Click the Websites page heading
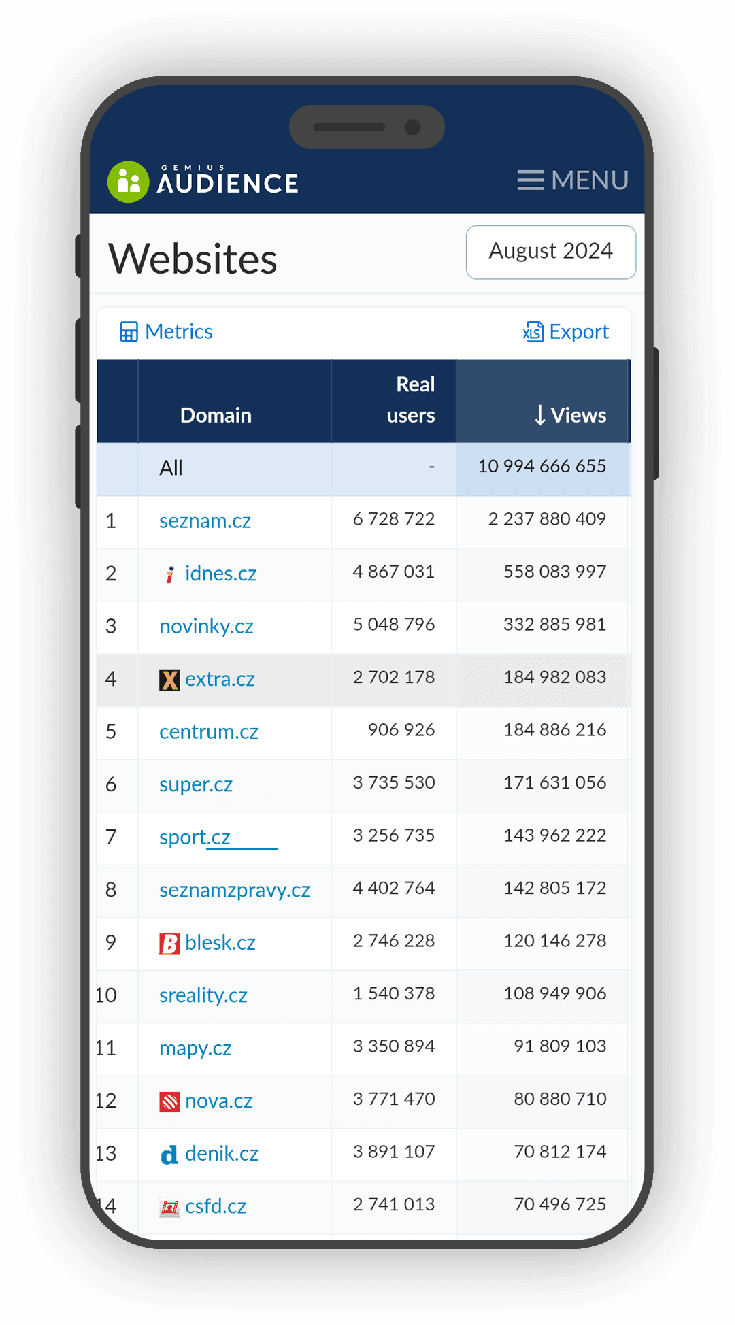 [193, 259]
